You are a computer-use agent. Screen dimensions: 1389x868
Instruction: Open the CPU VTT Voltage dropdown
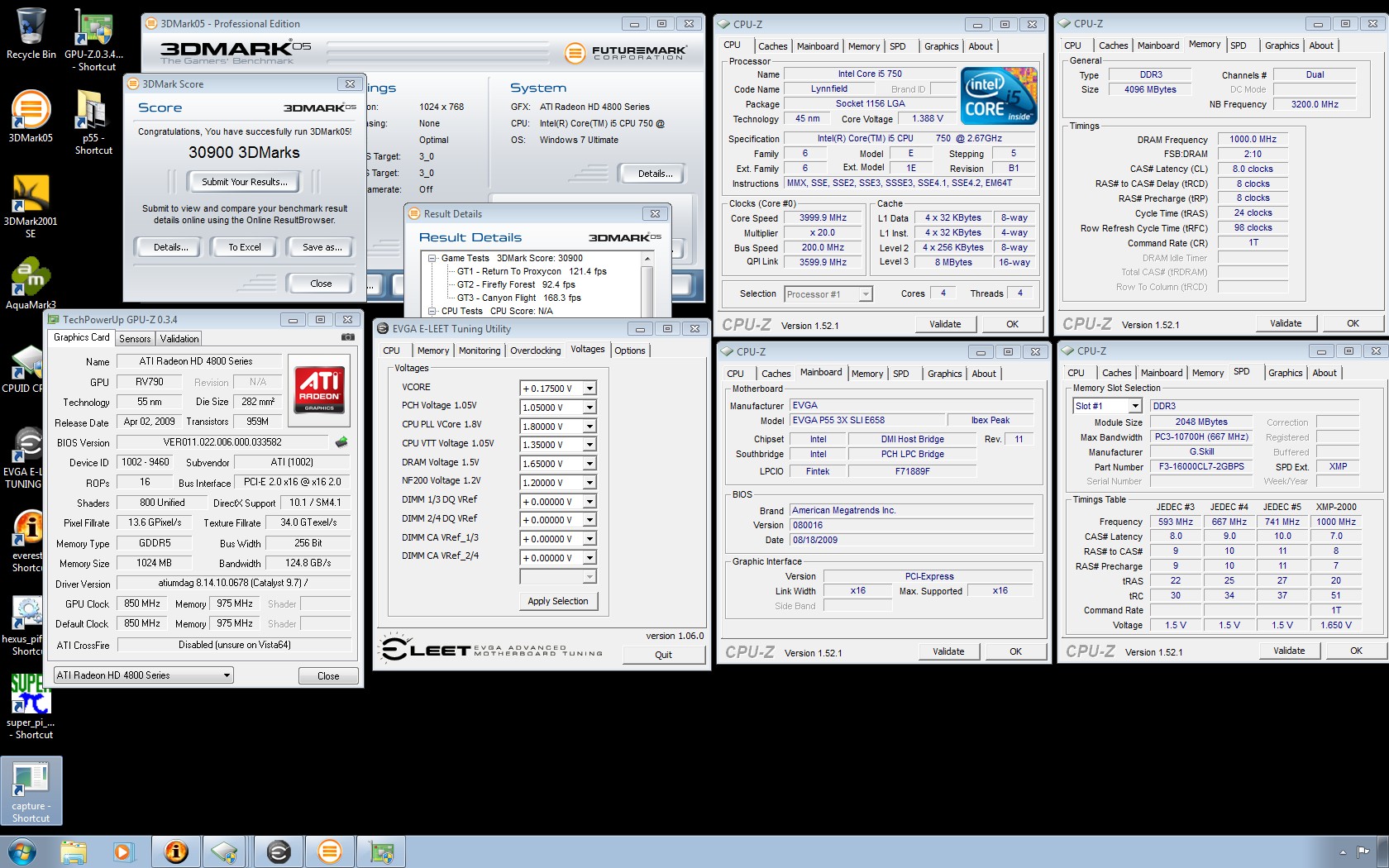pos(589,445)
